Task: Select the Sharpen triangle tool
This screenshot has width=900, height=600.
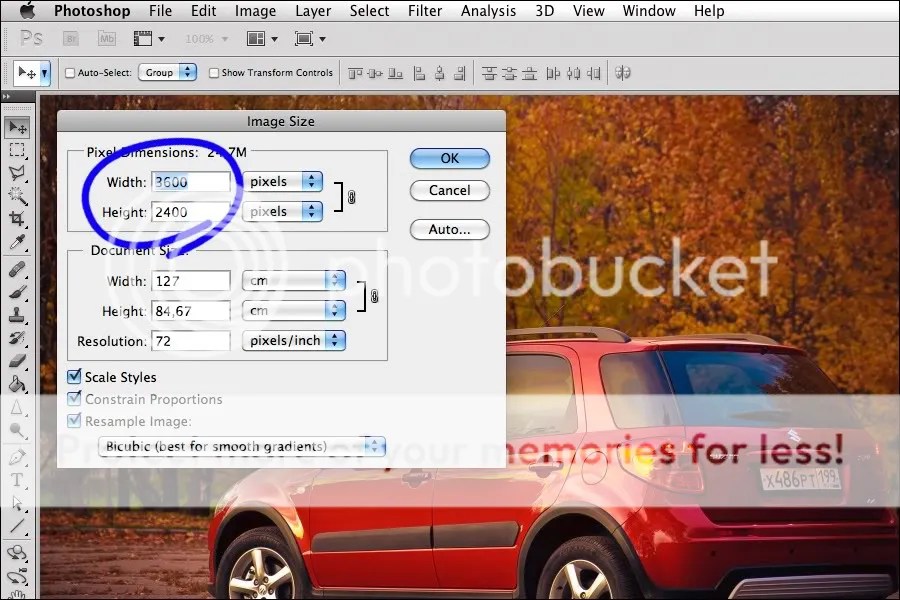Action: tap(17, 408)
